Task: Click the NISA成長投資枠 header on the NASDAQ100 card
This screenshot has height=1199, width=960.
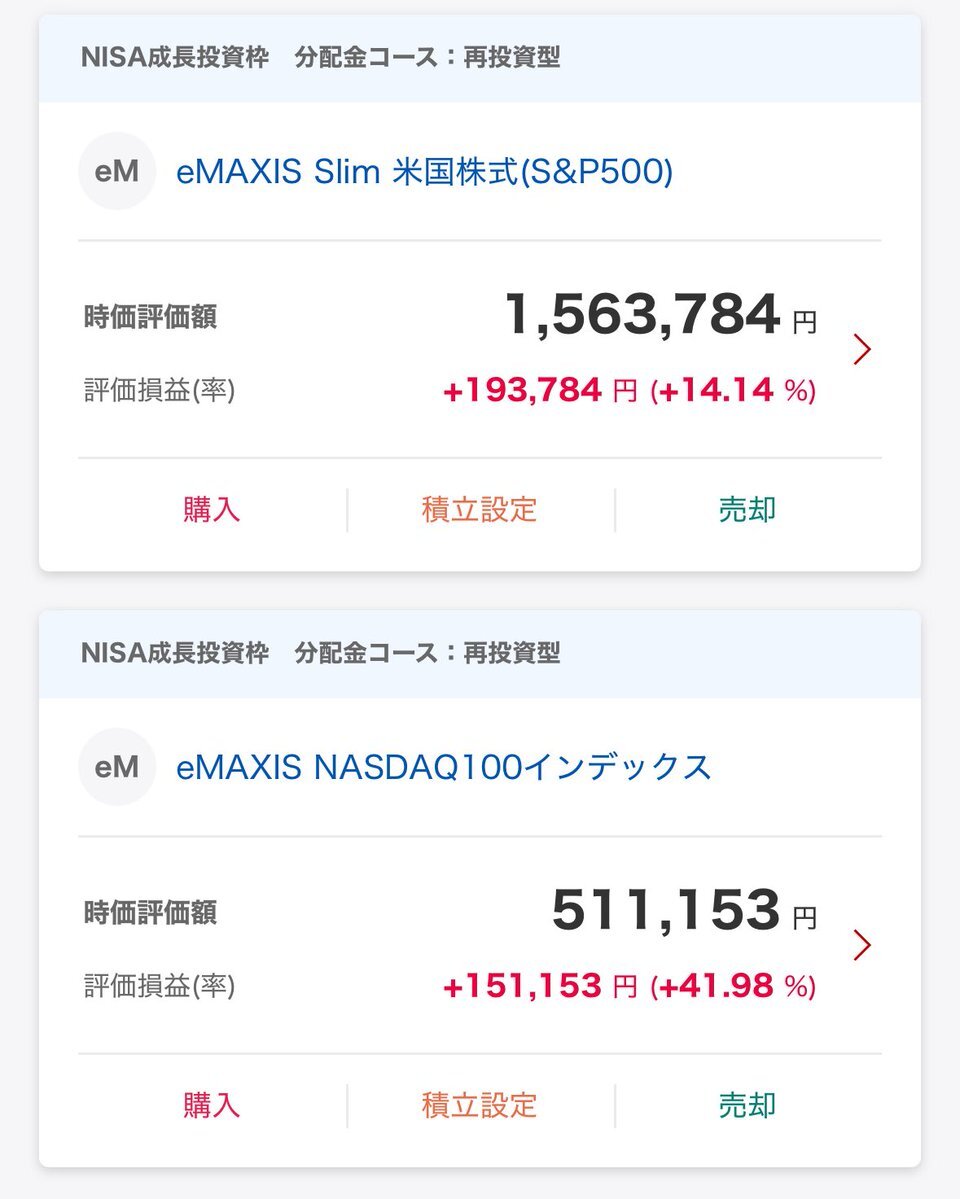Action: [175, 653]
